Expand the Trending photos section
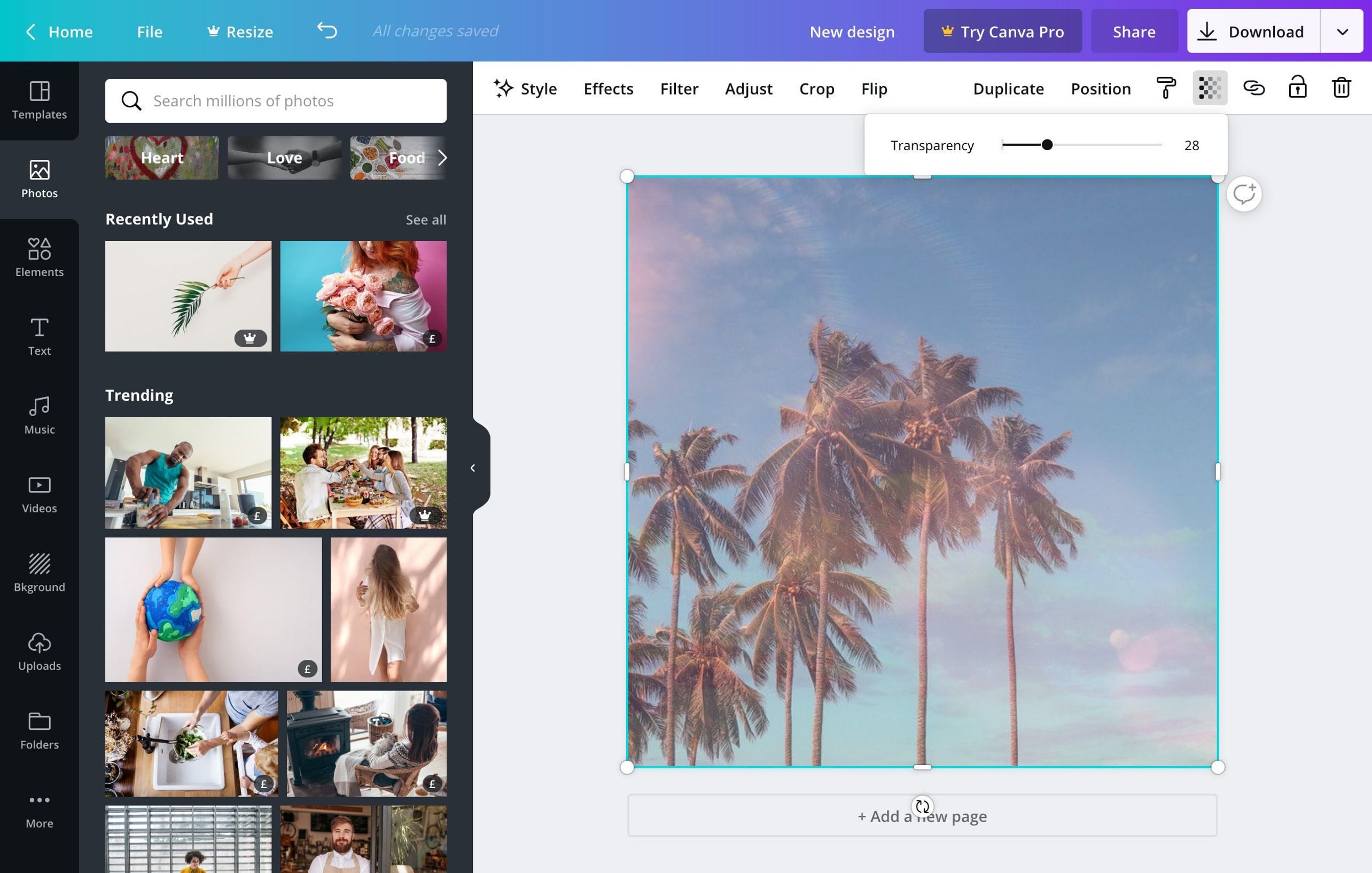Screen dimensions: 1372x873 pos(139,394)
